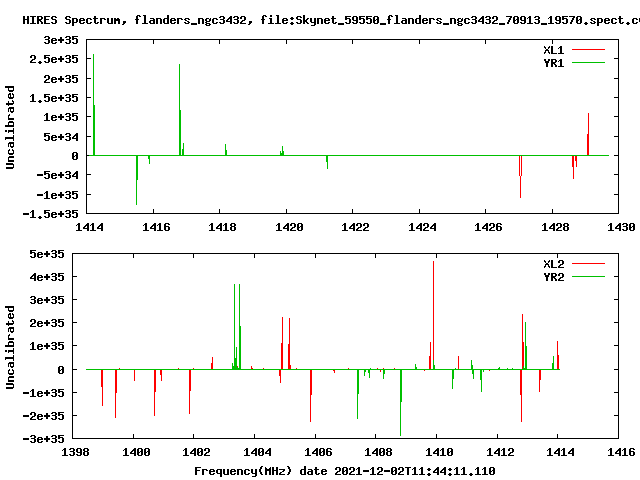Viewport: 640px width, 480px height.
Task: Click the 1418 tick label on upper plot
Action: click(222, 227)
